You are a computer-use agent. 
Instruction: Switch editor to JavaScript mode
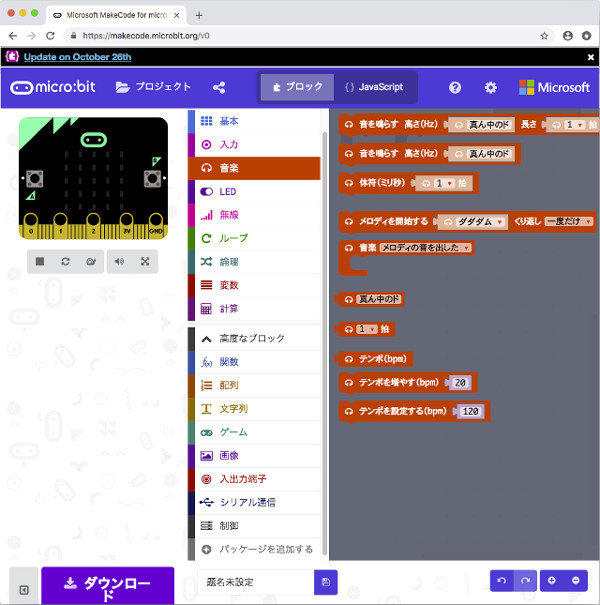click(x=374, y=87)
